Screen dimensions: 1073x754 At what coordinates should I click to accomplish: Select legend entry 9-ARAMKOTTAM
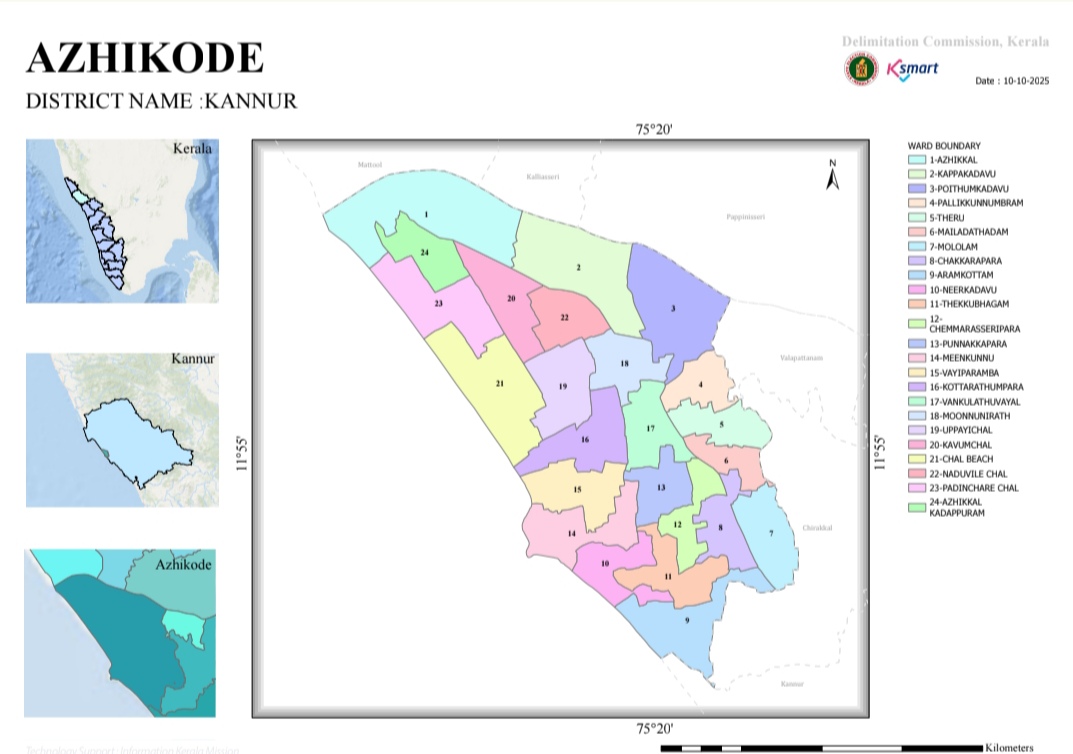click(951, 275)
